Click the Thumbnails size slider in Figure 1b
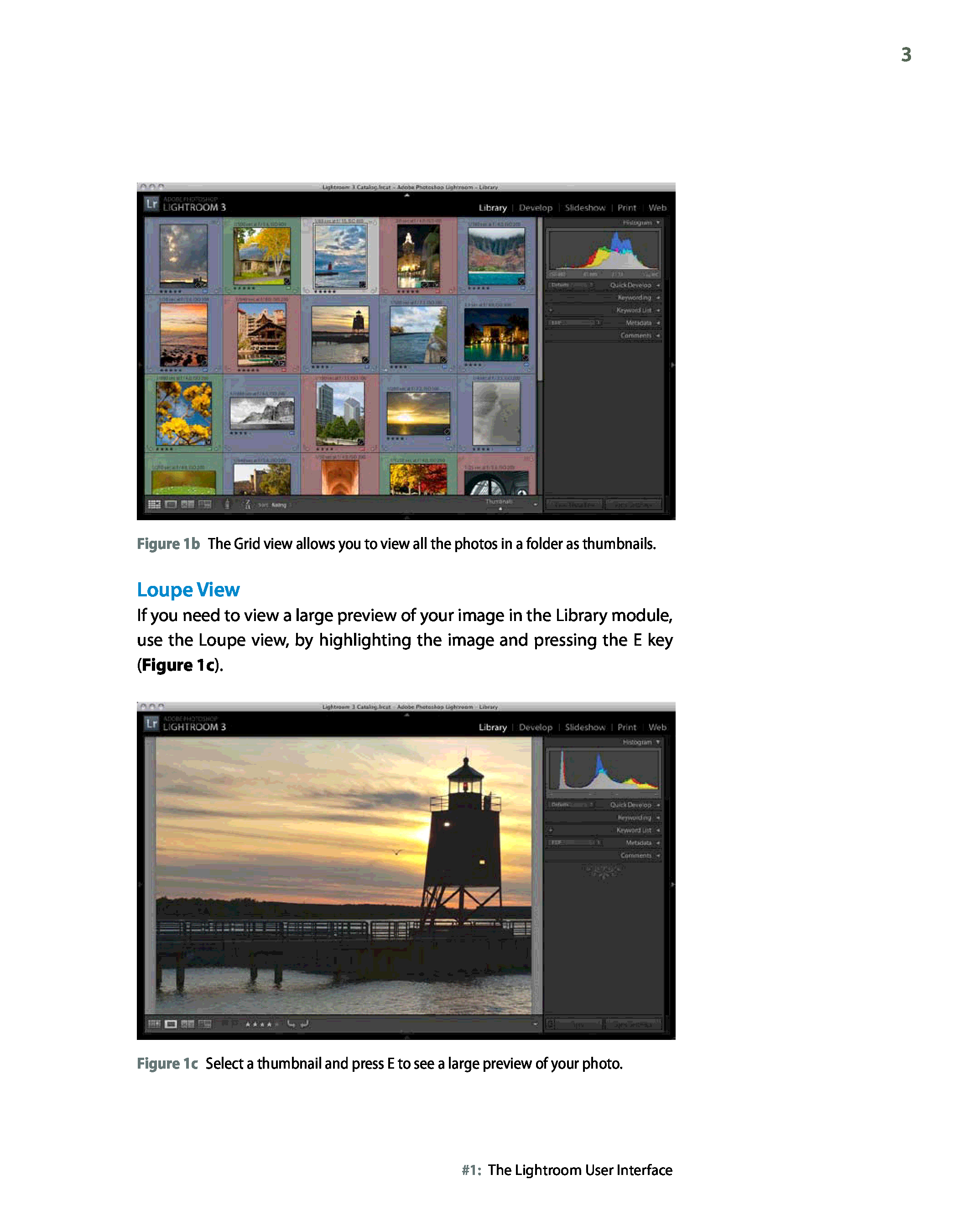Screen dimensions: 958x1232 pos(500,508)
